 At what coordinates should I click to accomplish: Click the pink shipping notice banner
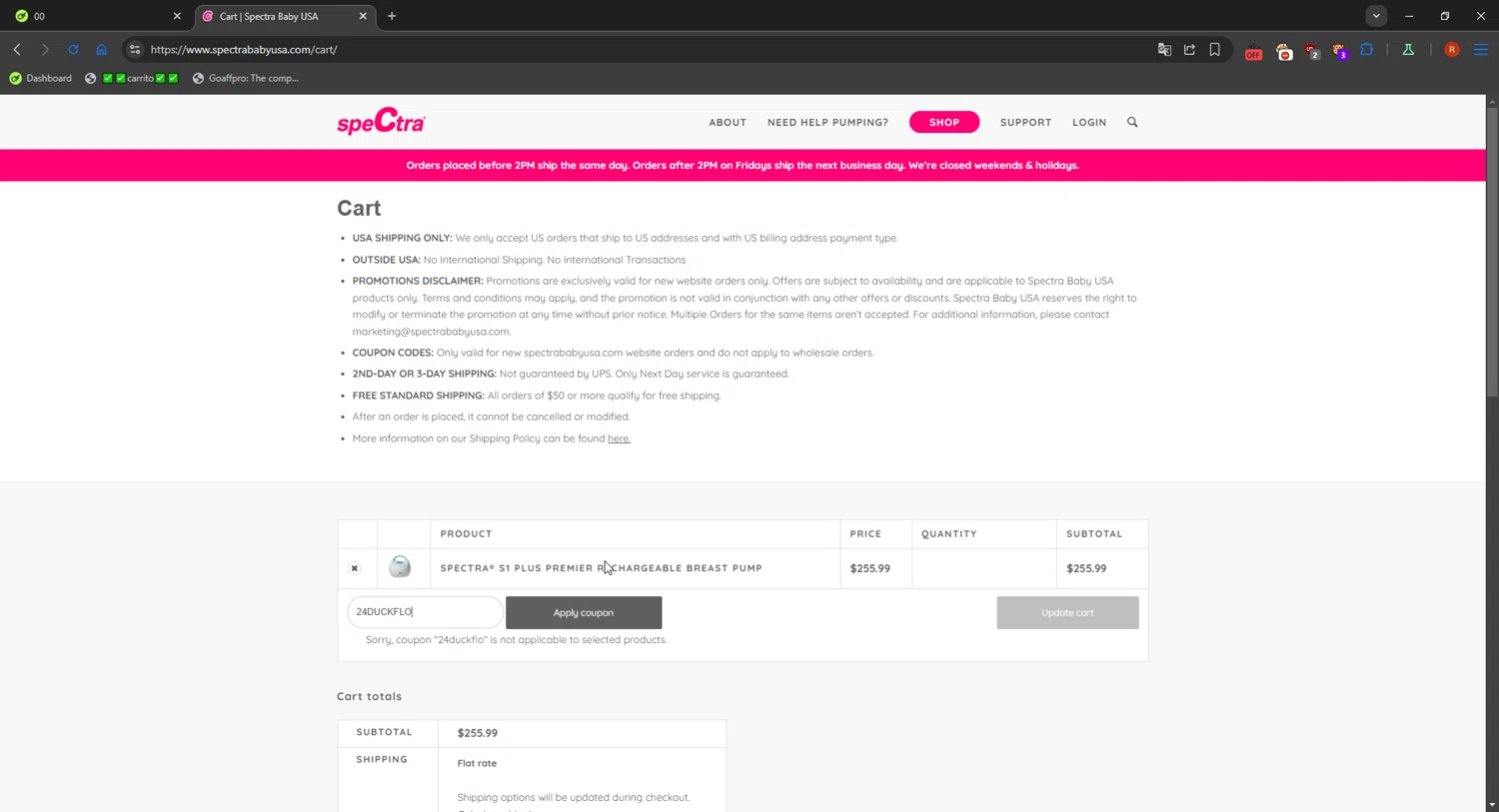(743, 165)
